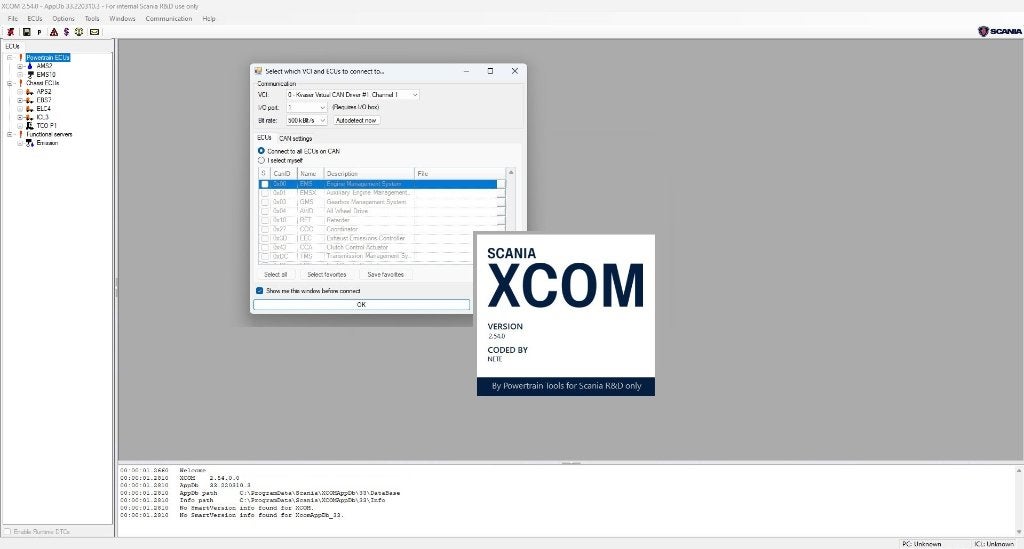Image resolution: width=1024 pixels, height=549 pixels.
Task: Open the Tools menu
Action: point(92,19)
